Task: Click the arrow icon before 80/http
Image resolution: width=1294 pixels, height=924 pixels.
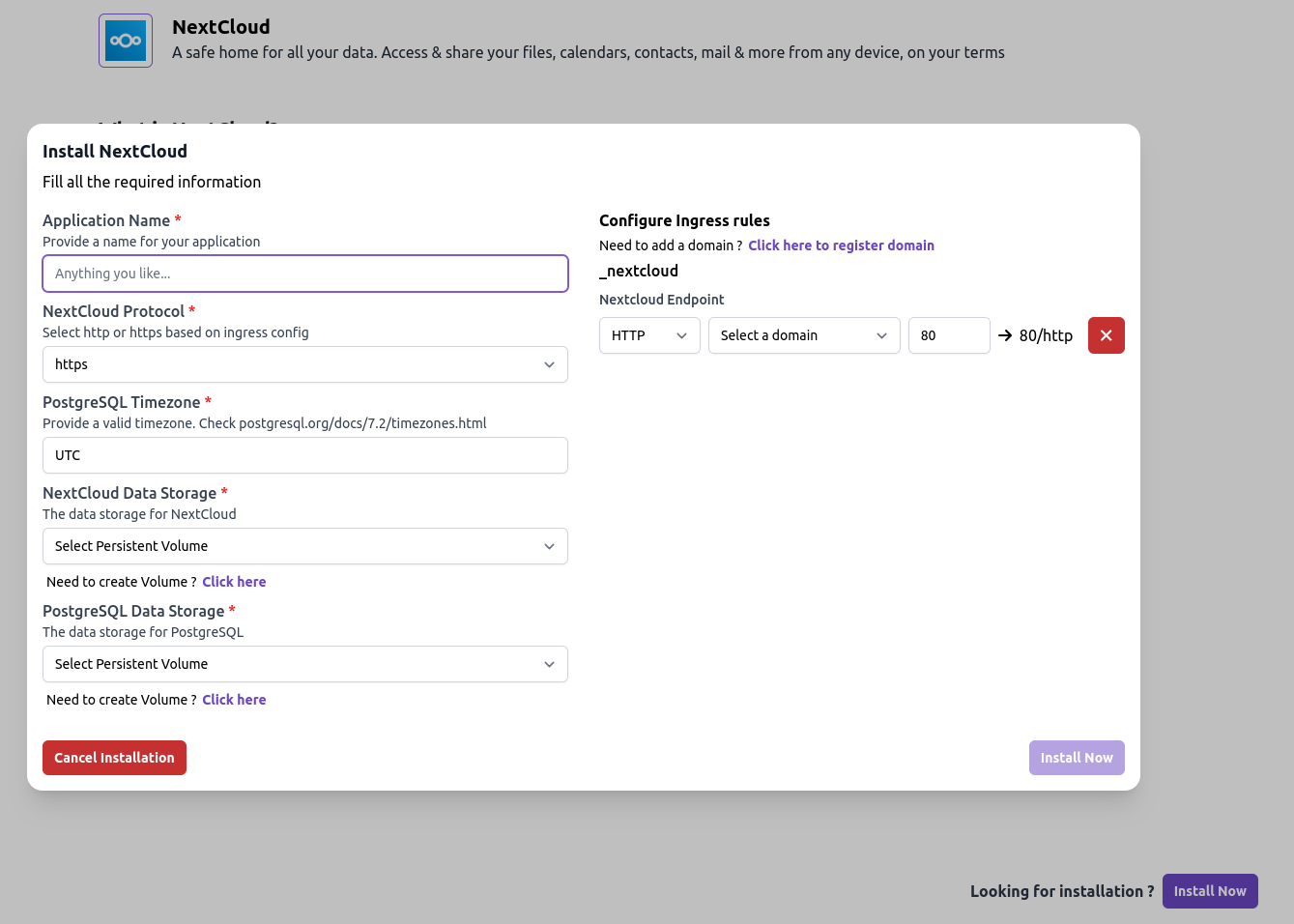Action: (x=1005, y=335)
